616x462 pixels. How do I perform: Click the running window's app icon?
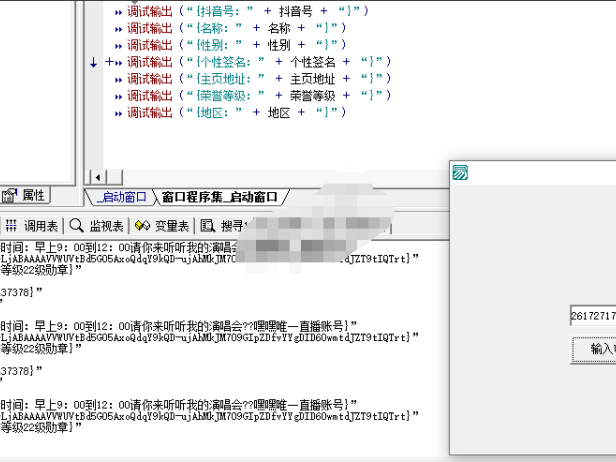pyautogui.click(x=460, y=172)
